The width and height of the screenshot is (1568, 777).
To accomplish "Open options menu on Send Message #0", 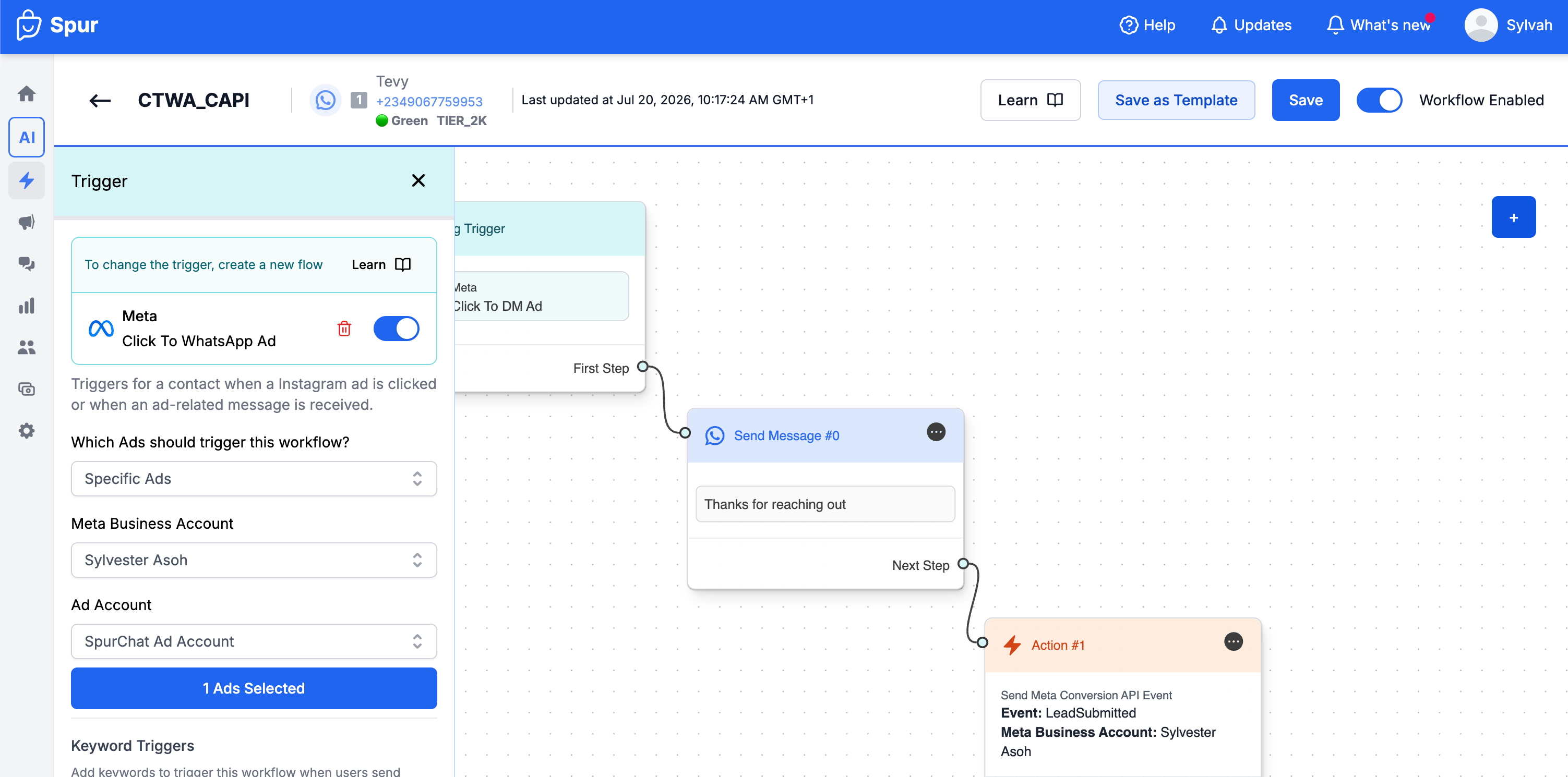I will pyautogui.click(x=936, y=432).
